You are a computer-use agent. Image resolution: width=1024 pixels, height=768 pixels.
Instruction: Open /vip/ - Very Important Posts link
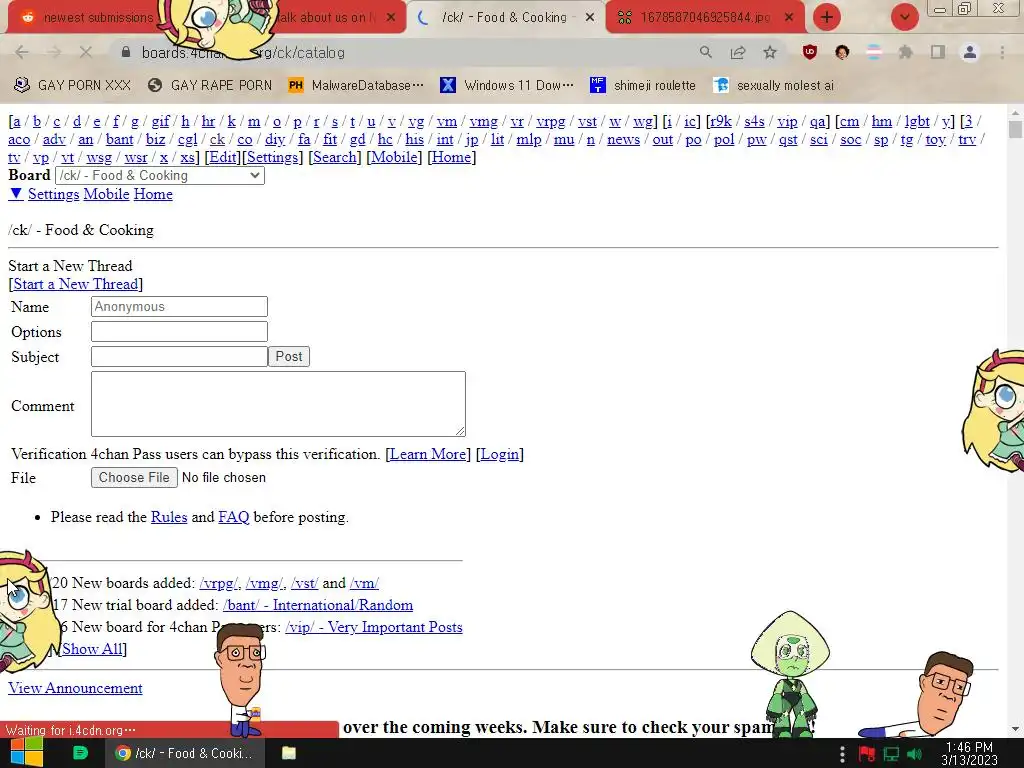[x=374, y=627]
